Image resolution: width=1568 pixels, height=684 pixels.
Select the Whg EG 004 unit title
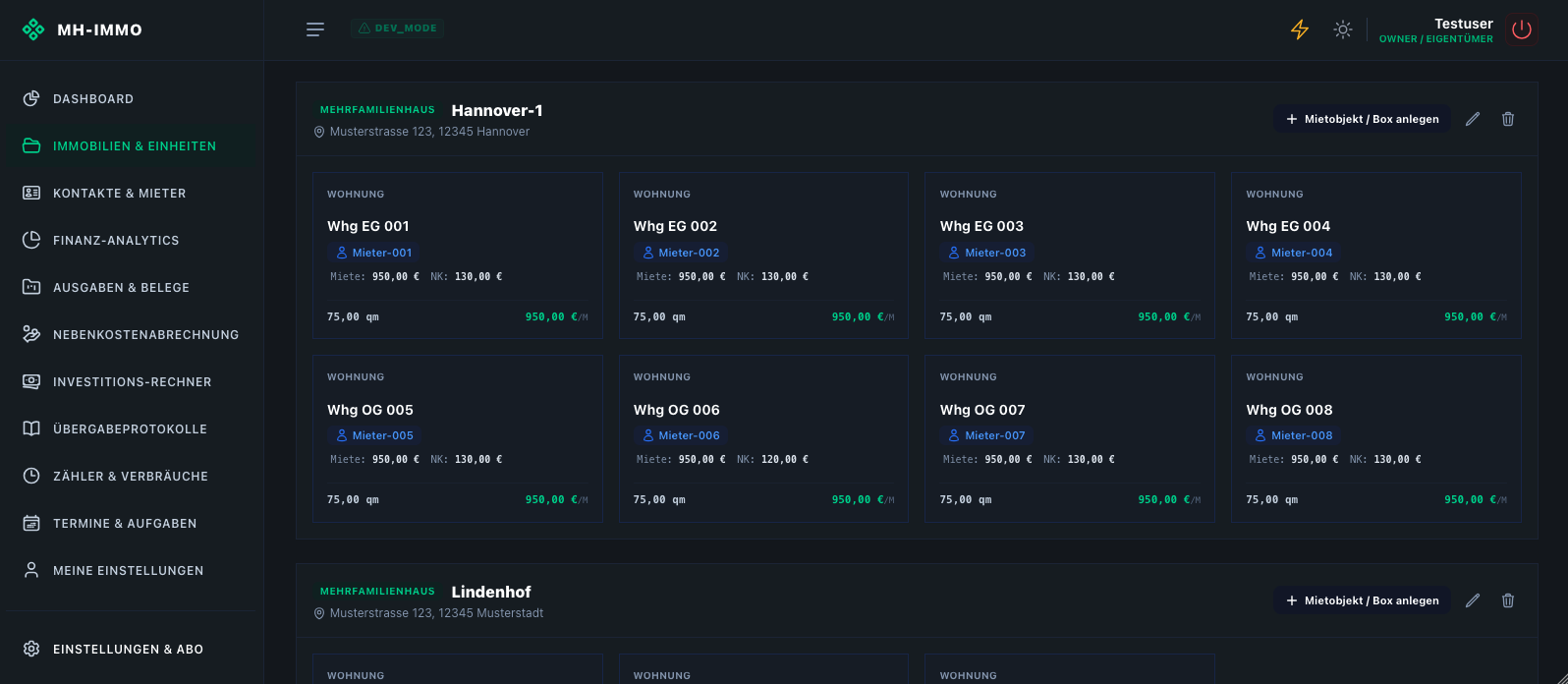coord(1288,226)
